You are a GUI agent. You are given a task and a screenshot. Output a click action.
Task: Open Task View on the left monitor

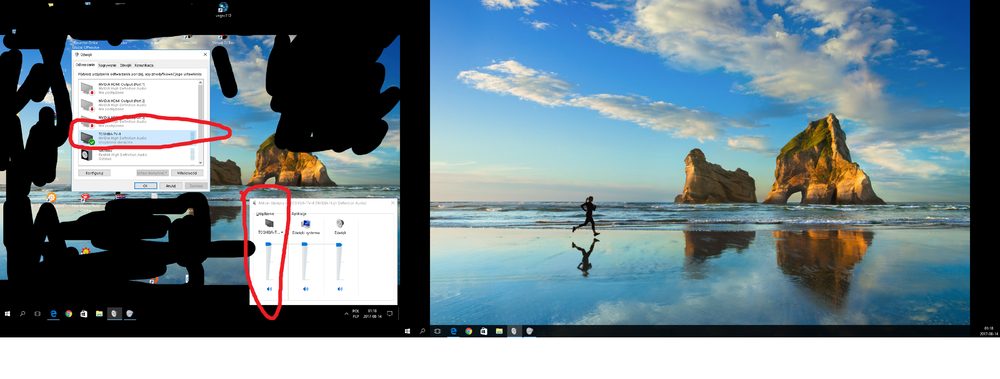[38, 313]
